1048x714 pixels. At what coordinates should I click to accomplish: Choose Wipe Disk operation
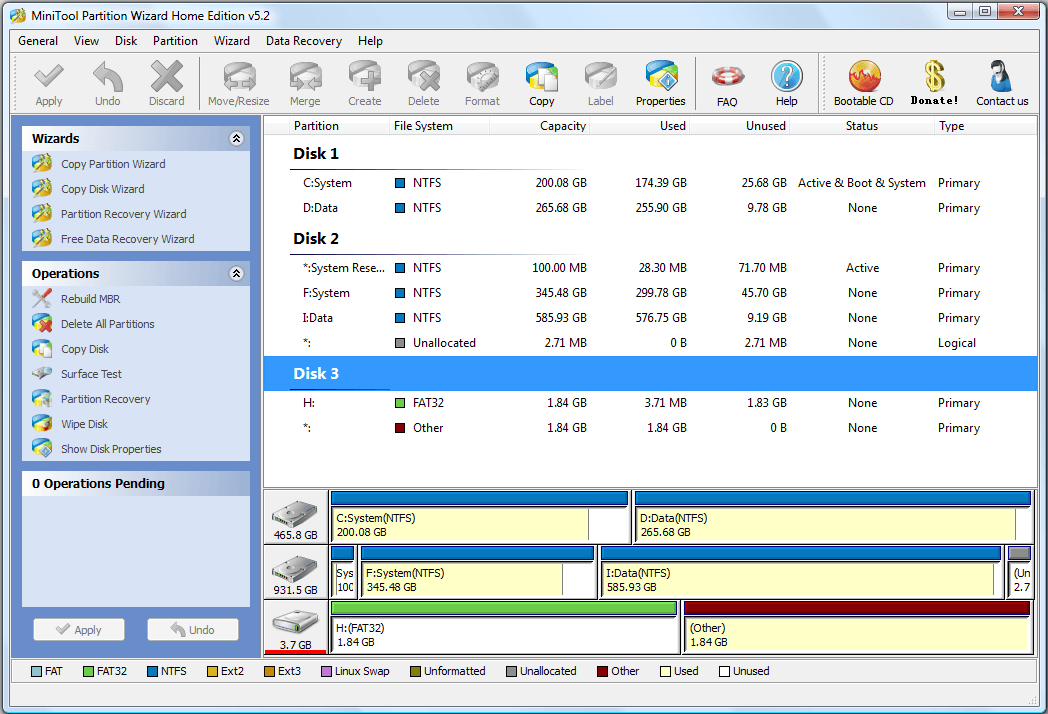(84, 424)
